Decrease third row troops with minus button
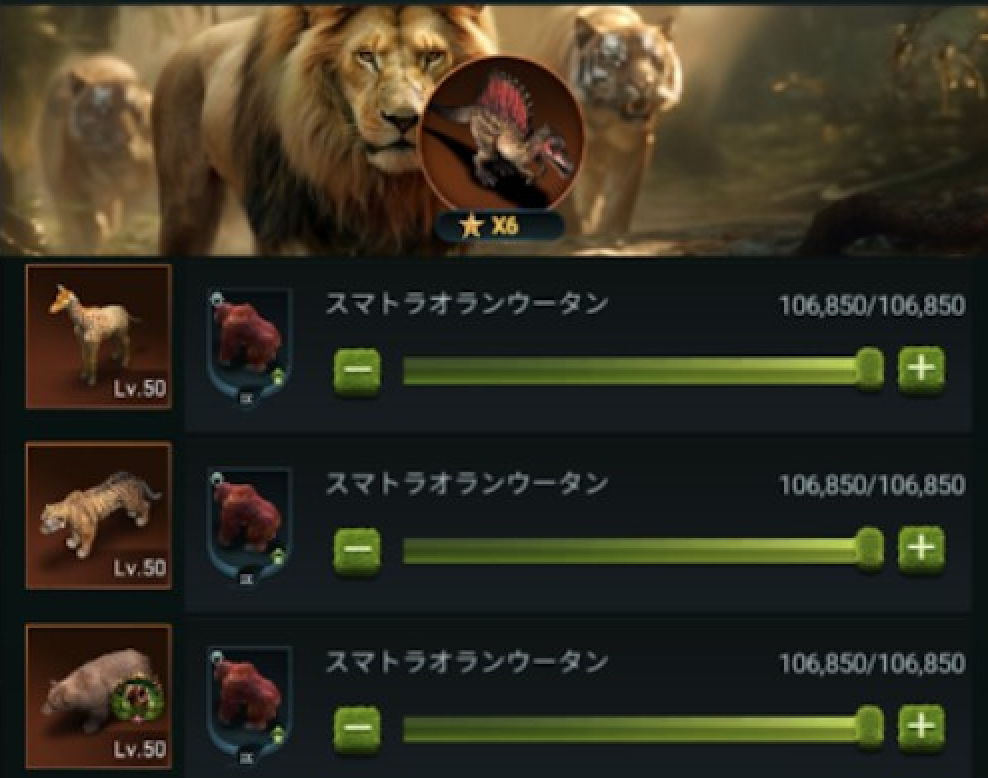This screenshot has height=778, width=988. click(x=357, y=729)
